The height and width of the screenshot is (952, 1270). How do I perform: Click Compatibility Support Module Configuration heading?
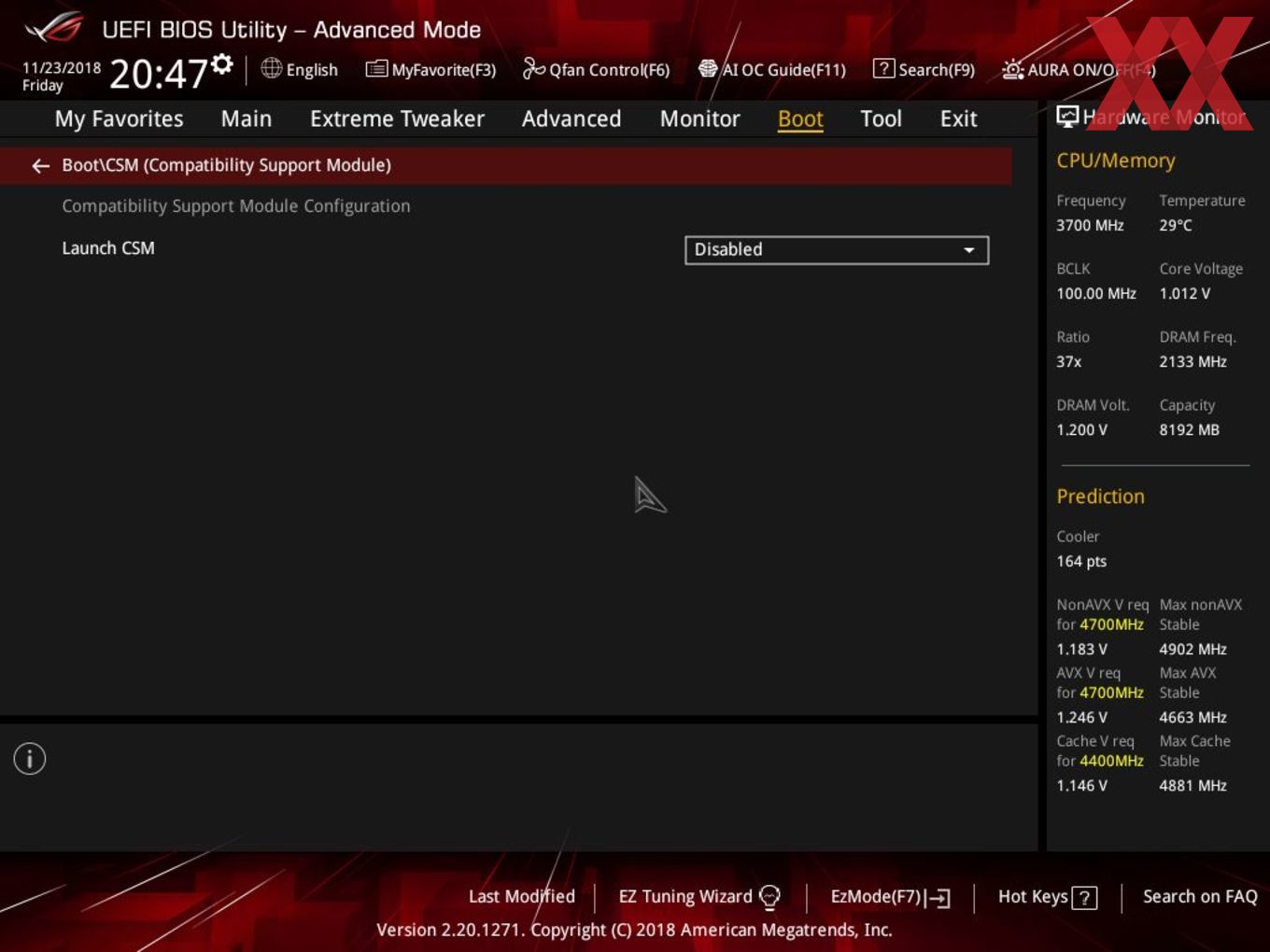coord(236,206)
